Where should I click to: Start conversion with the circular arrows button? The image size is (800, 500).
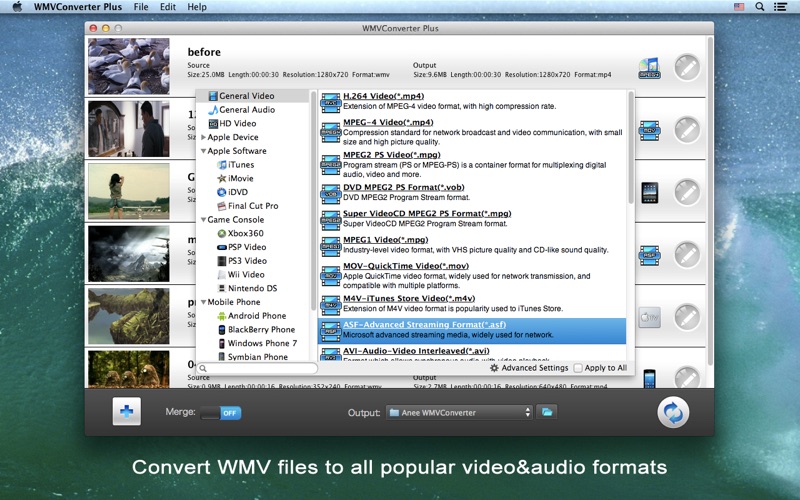673,412
